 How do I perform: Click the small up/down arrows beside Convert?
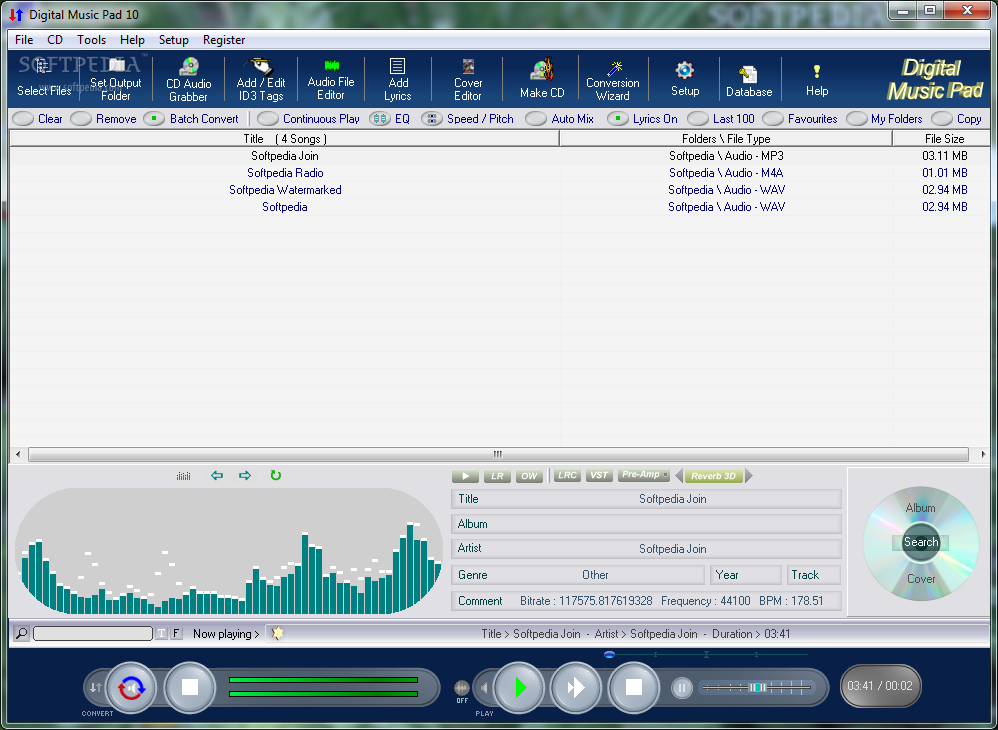(95, 687)
